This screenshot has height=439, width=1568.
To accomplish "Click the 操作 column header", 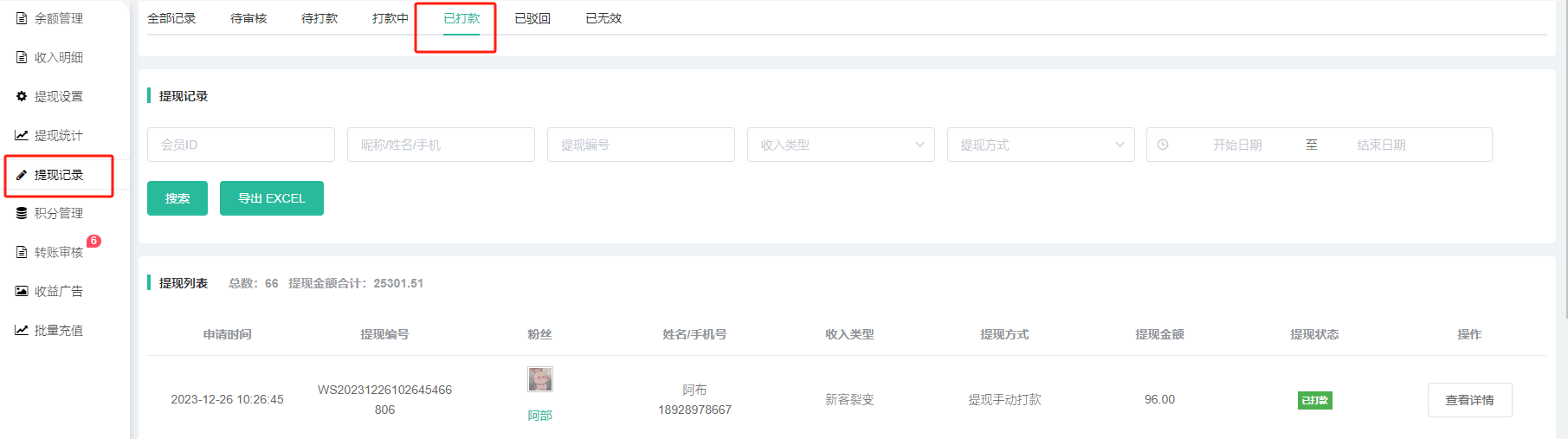I will (1469, 334).
